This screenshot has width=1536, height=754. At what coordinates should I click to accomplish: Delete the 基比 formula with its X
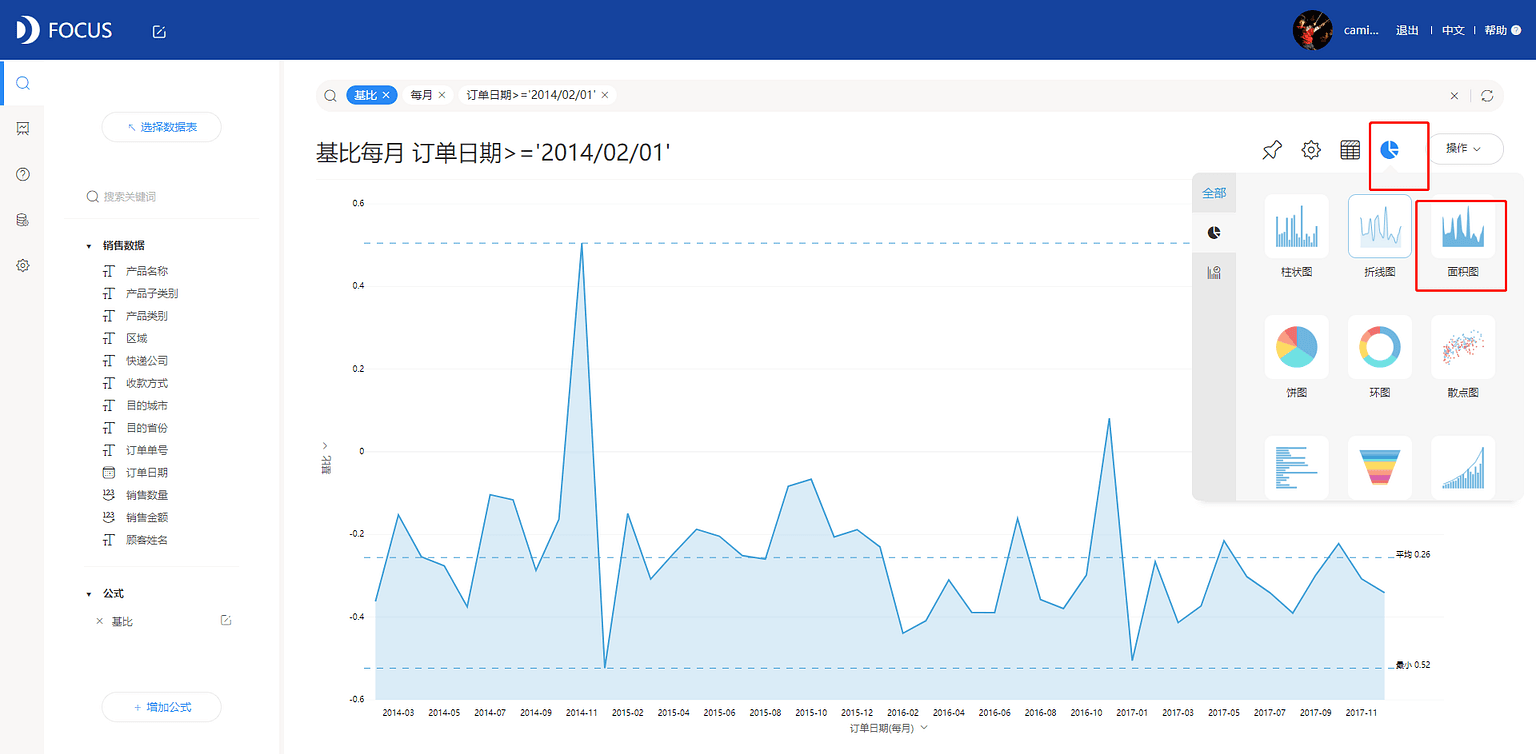coord(99,621)
